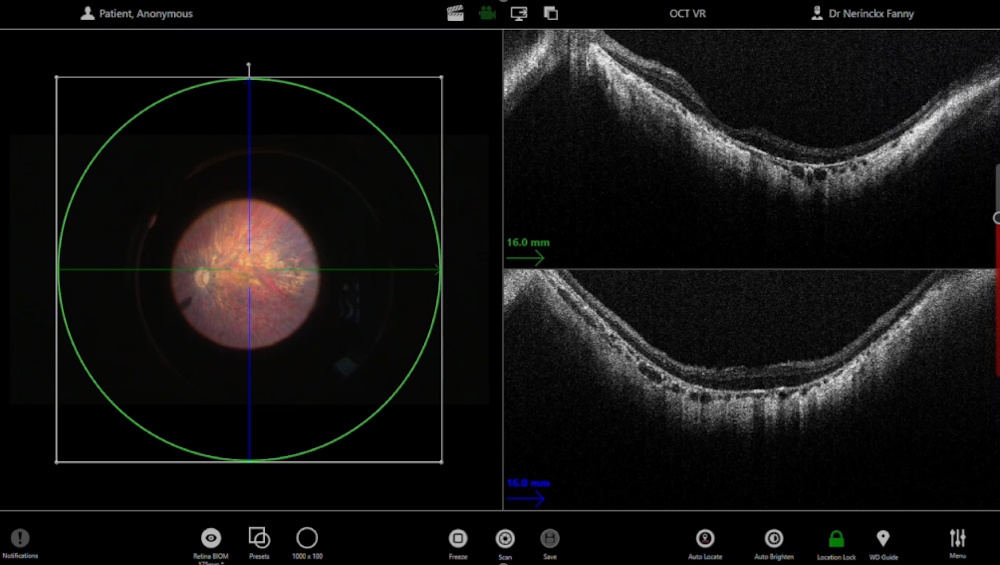The image size is (1000, 565).
Task: Click the Retina BIOM eye icon
Action: pyautogui.click(x=211, y=538)
